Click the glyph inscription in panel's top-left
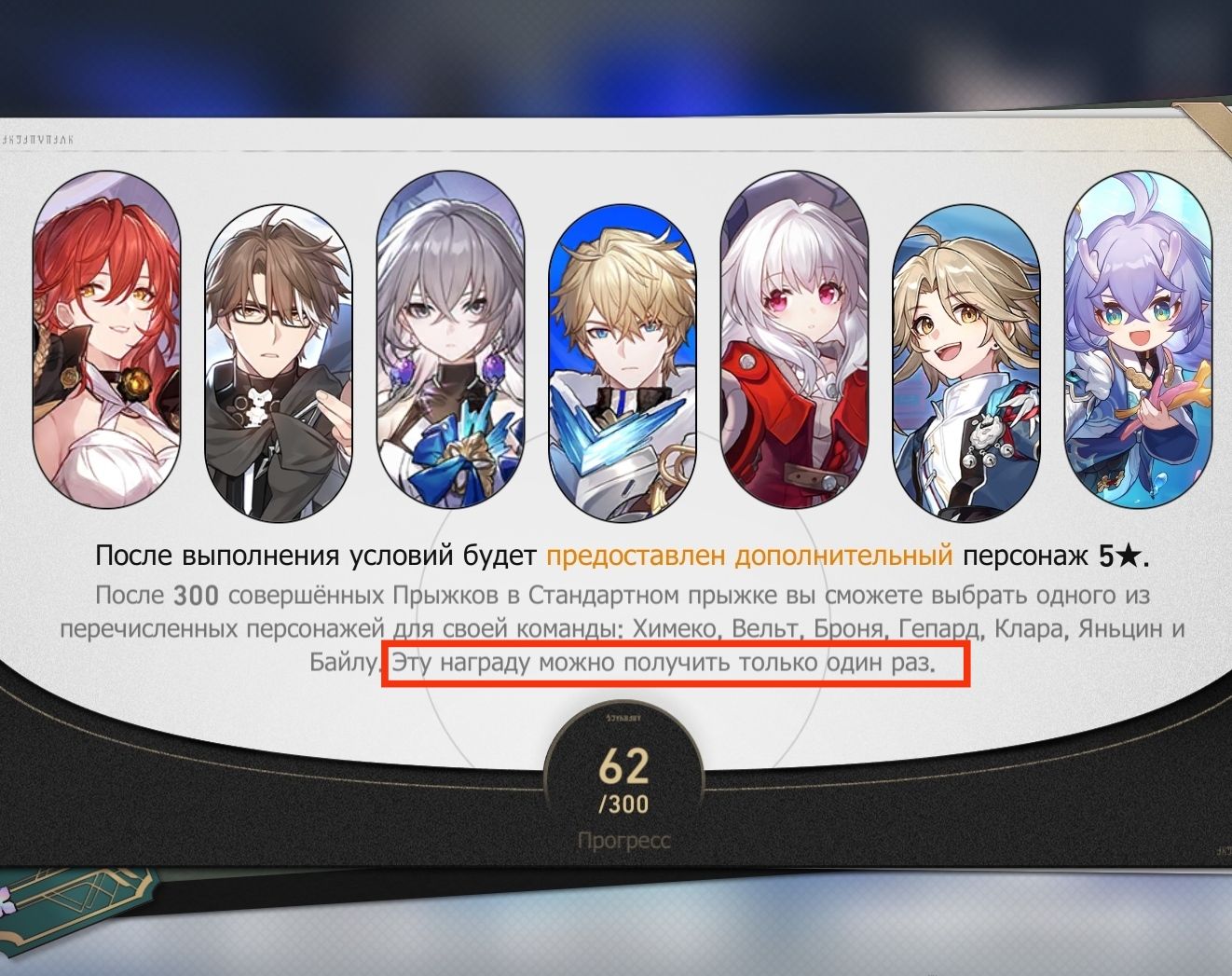The width and height of the screenshot is (1232, 976). (x=37, y=141)
